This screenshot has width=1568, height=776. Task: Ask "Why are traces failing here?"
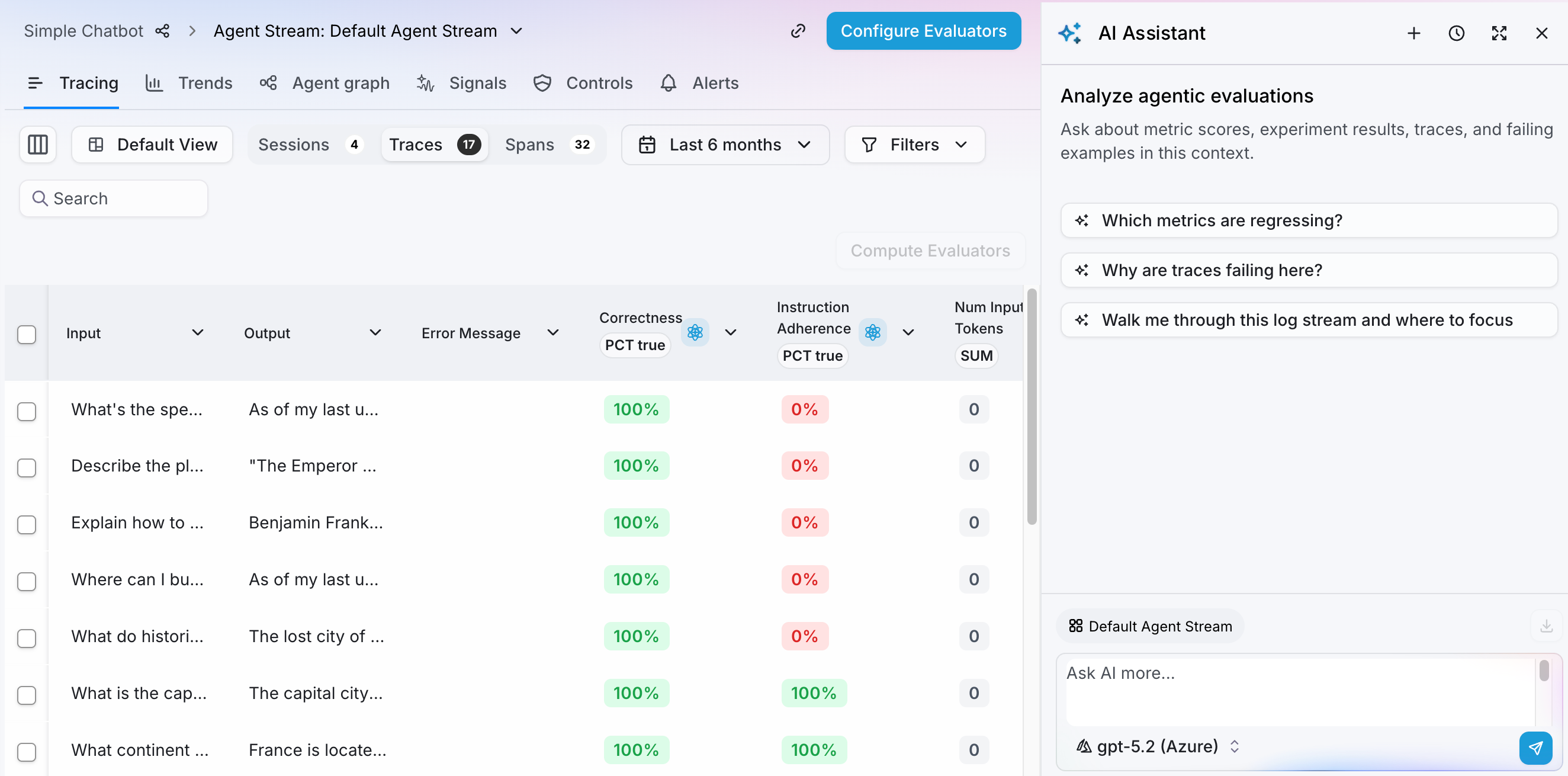point(1309,270)
